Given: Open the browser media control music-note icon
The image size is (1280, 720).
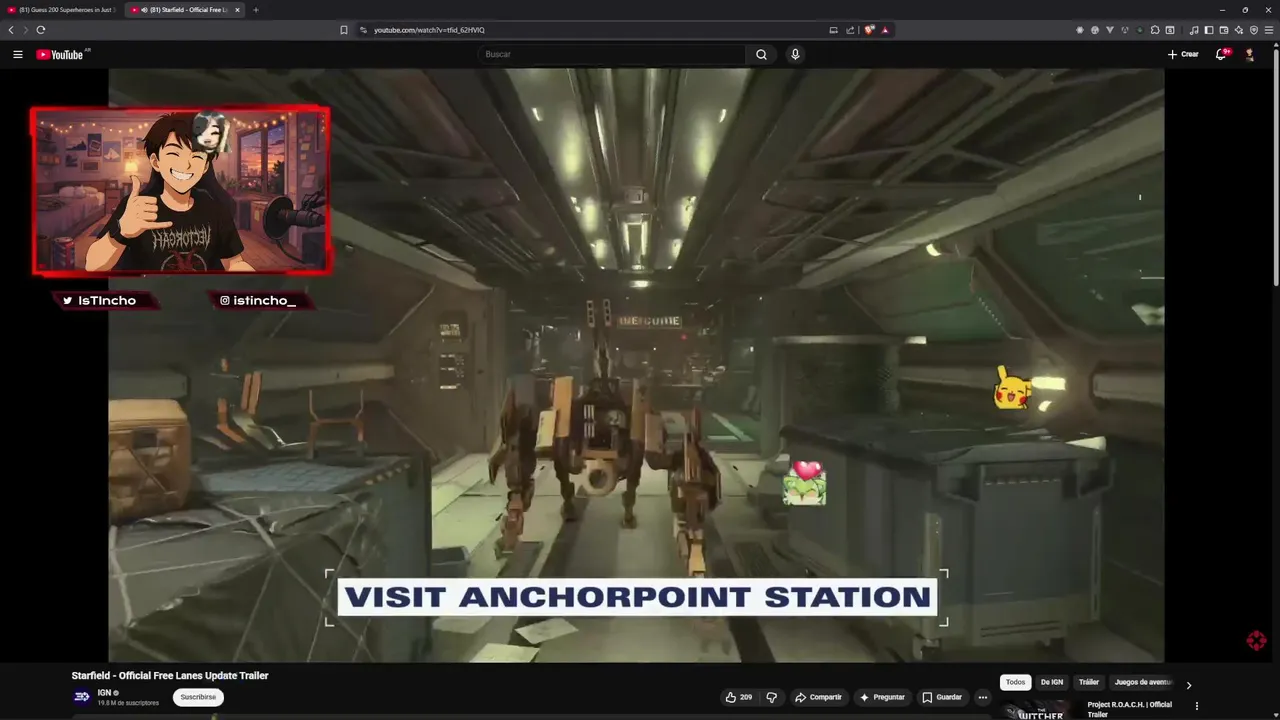Looking at the screenshot, I should (x=1194, y=30).
